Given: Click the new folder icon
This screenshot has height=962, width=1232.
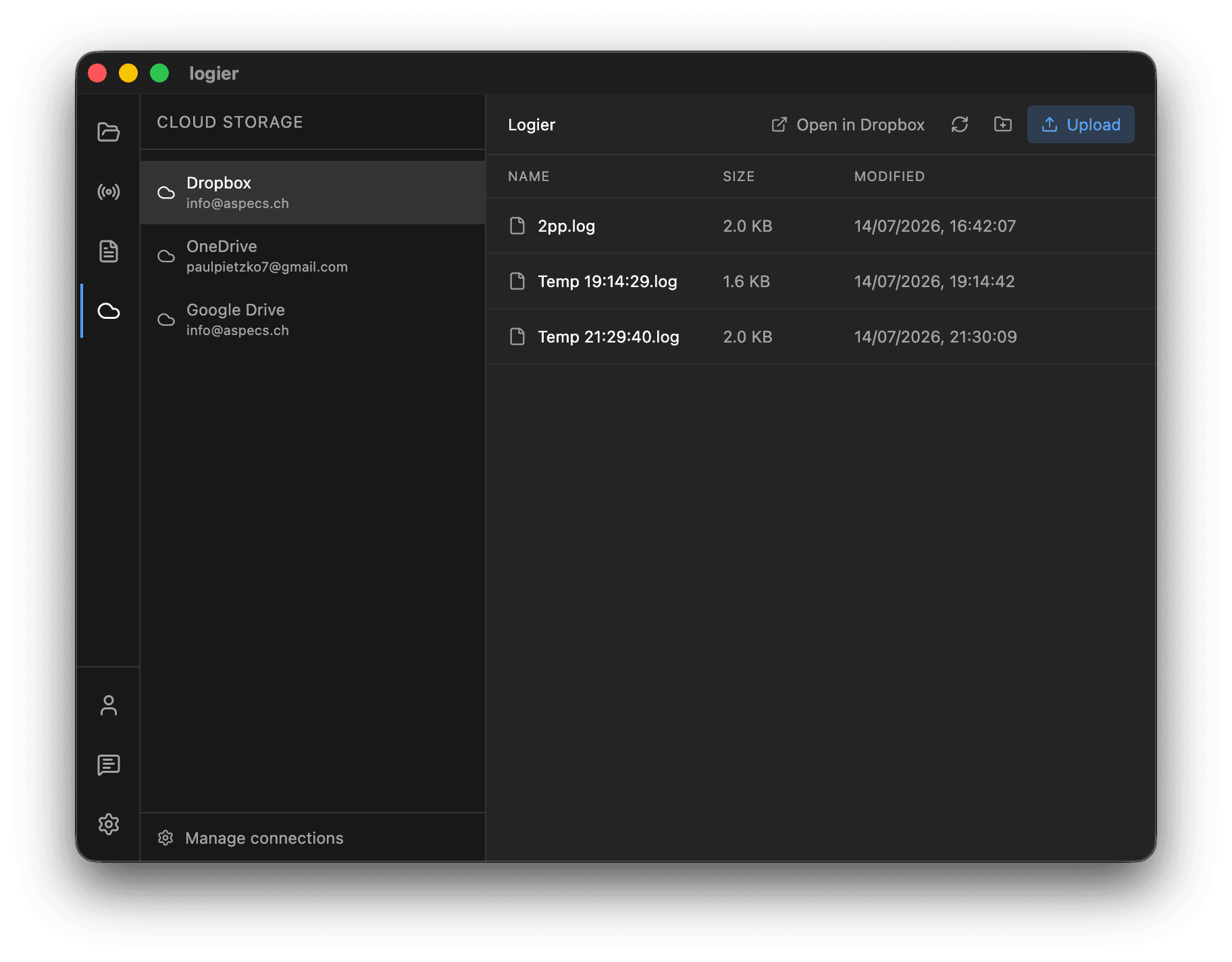Looking at the screenshot, I should 1003,124.
